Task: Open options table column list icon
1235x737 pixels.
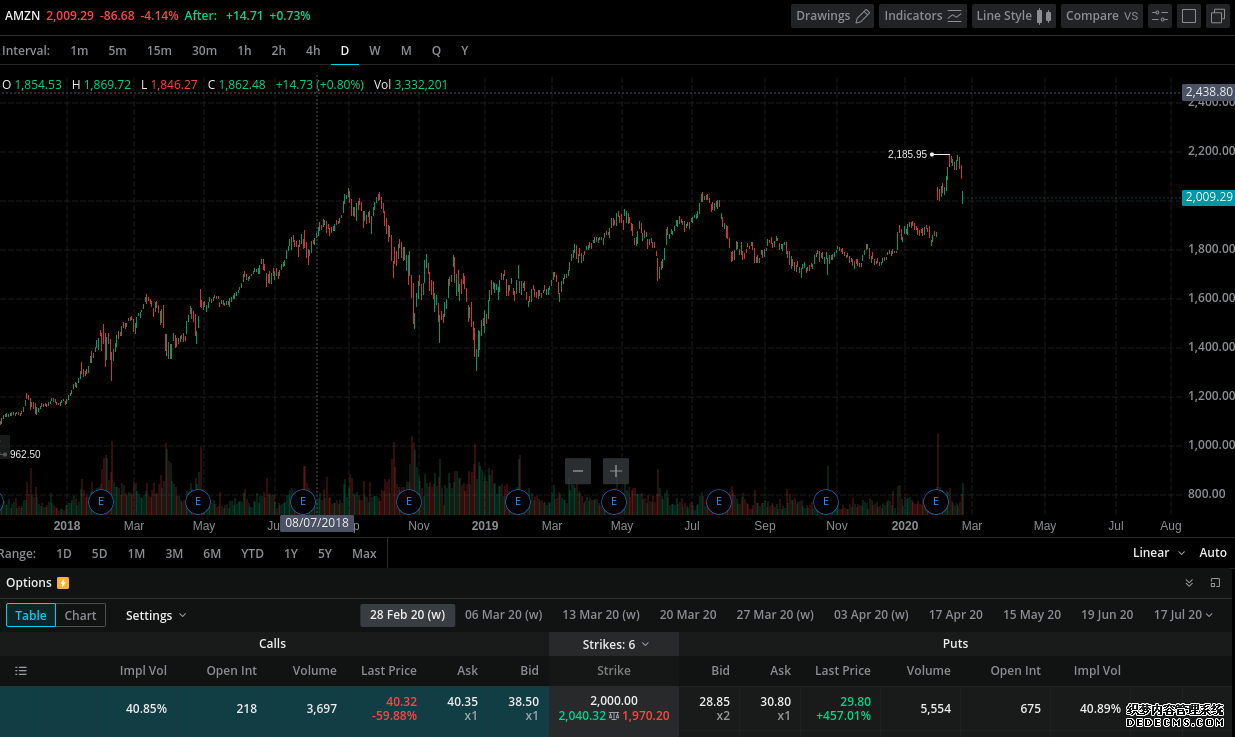Action: [x=21, y=671]
